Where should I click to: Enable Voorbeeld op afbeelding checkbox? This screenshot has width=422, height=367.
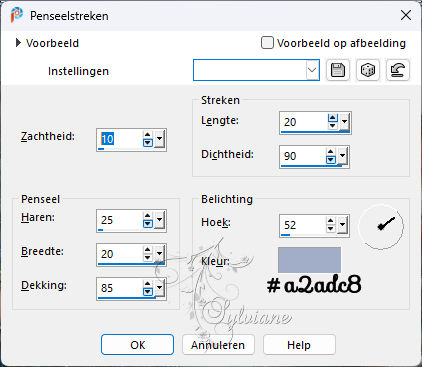267,43
